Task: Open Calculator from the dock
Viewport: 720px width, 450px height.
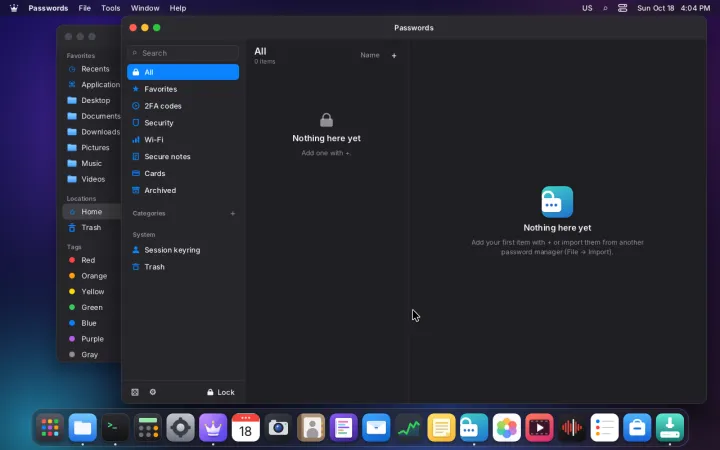Action: click(x=148, y=428)
